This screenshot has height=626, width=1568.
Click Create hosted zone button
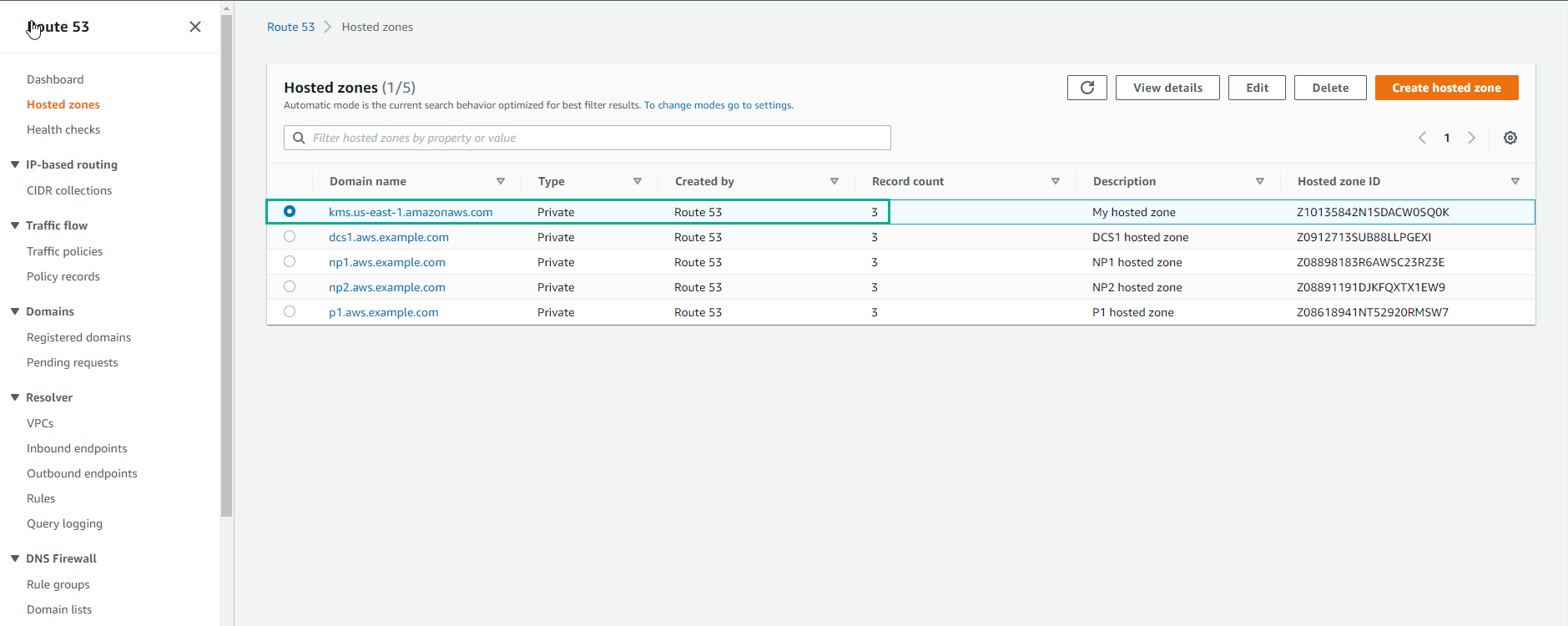1446,88
